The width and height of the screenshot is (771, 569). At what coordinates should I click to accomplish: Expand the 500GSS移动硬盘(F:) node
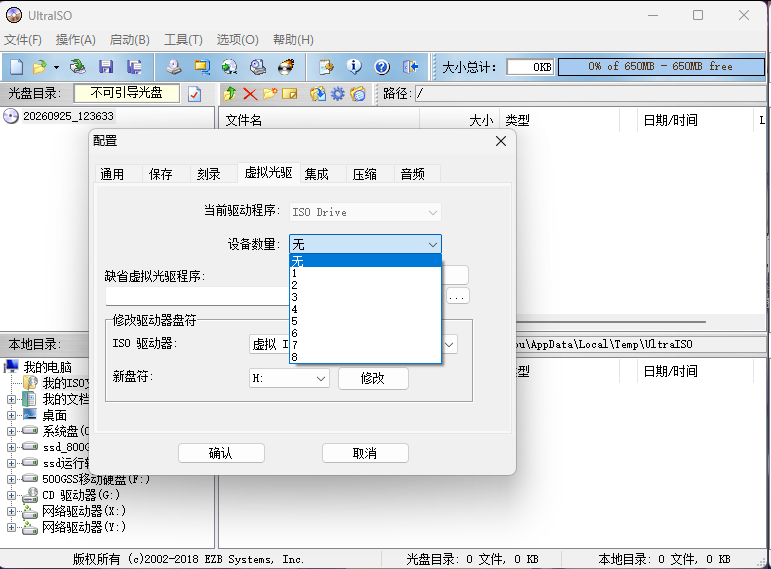(x=11, y=479)
